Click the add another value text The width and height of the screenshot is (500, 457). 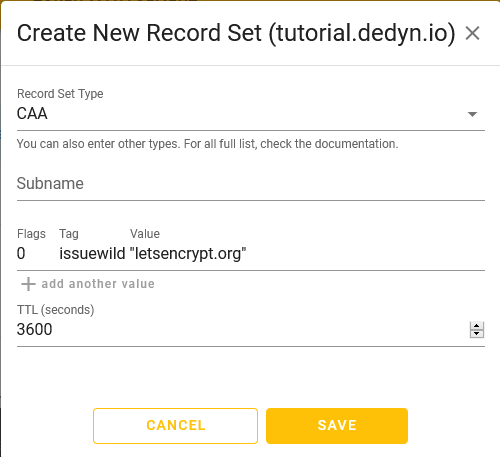pyautogui.click(x=98, y=284)
